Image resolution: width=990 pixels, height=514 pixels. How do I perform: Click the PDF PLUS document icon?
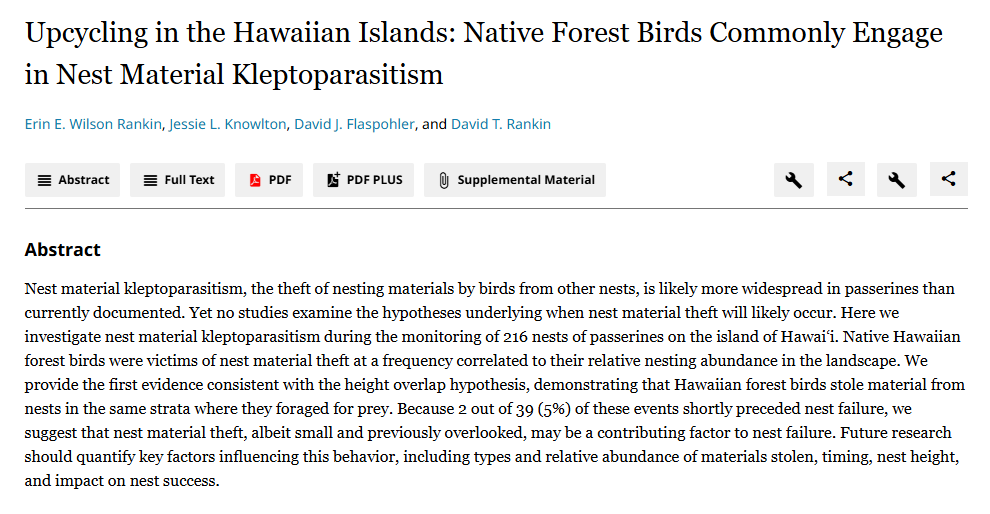coord(333,180)
